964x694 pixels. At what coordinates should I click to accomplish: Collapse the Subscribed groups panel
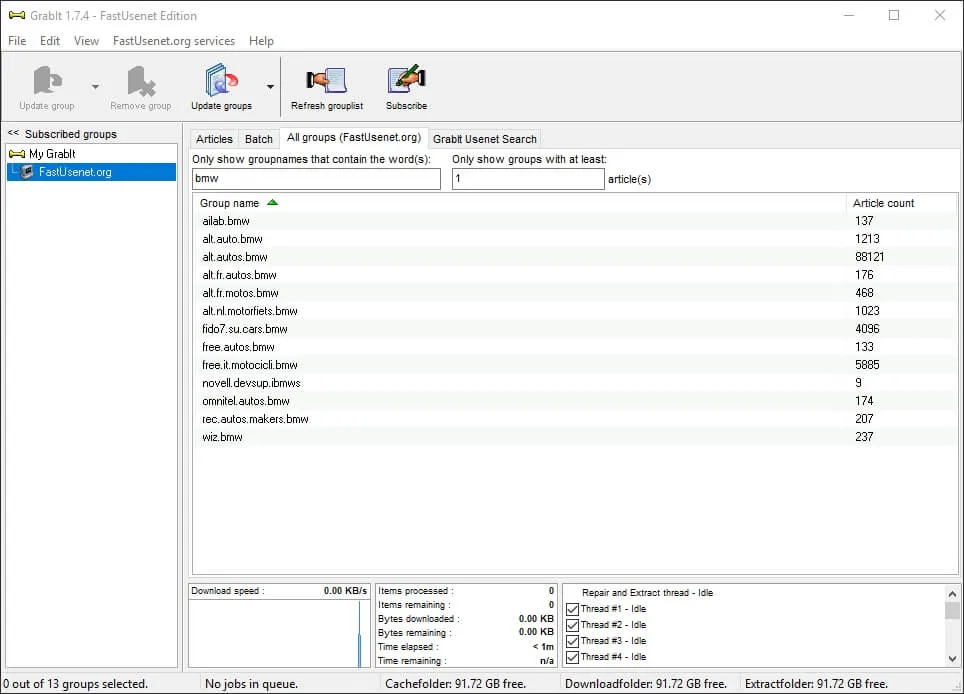13,133
